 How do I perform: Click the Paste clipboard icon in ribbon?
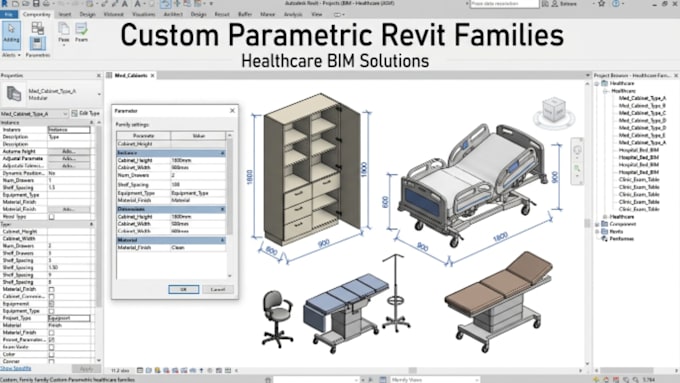tap(64, 29)
